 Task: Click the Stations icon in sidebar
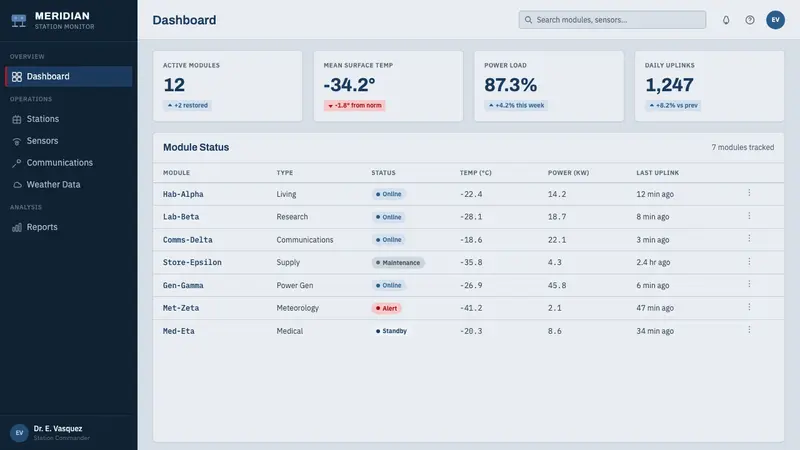tap(17, 119)
